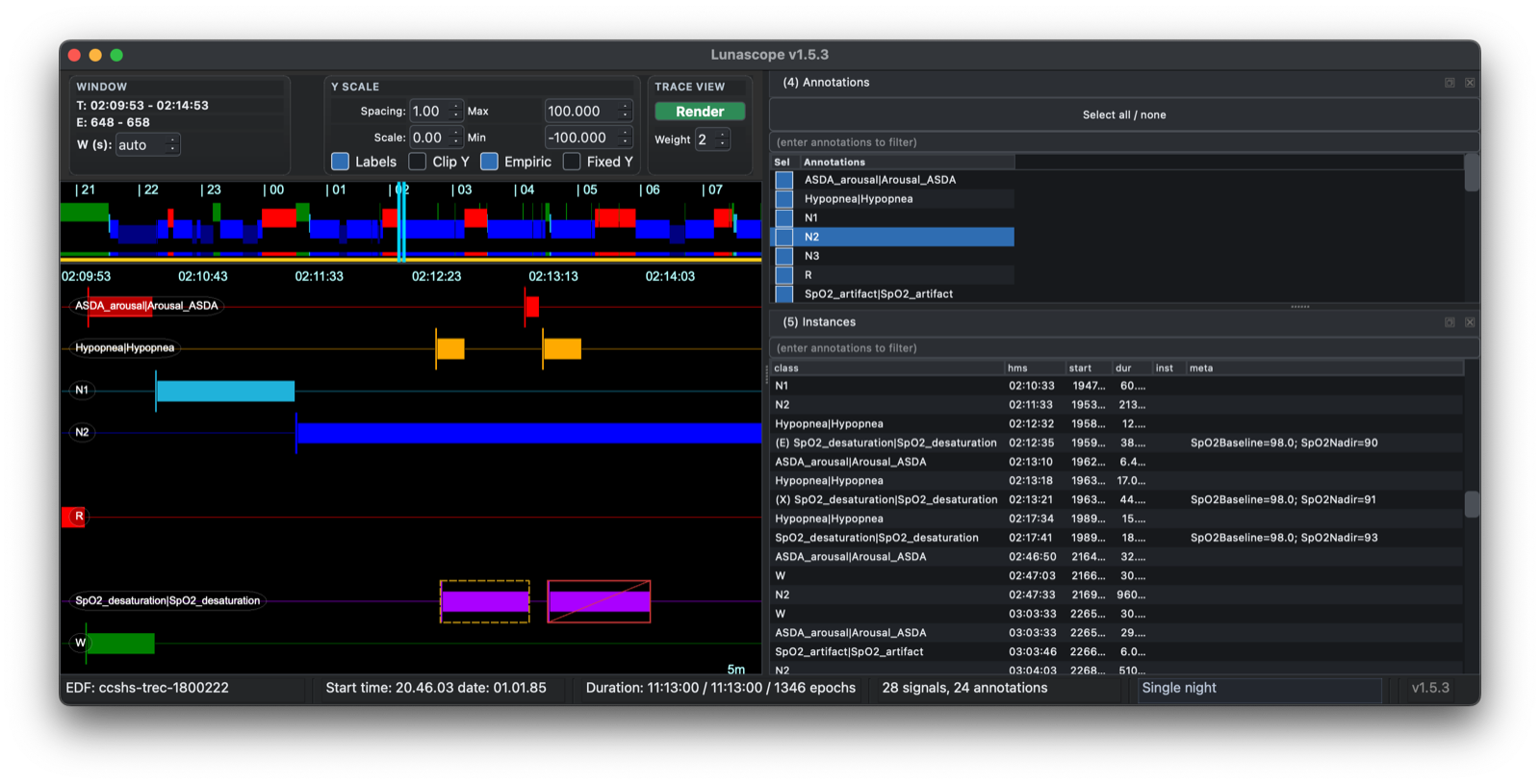Click the ASDA_arousal track label

pos(146,306)
